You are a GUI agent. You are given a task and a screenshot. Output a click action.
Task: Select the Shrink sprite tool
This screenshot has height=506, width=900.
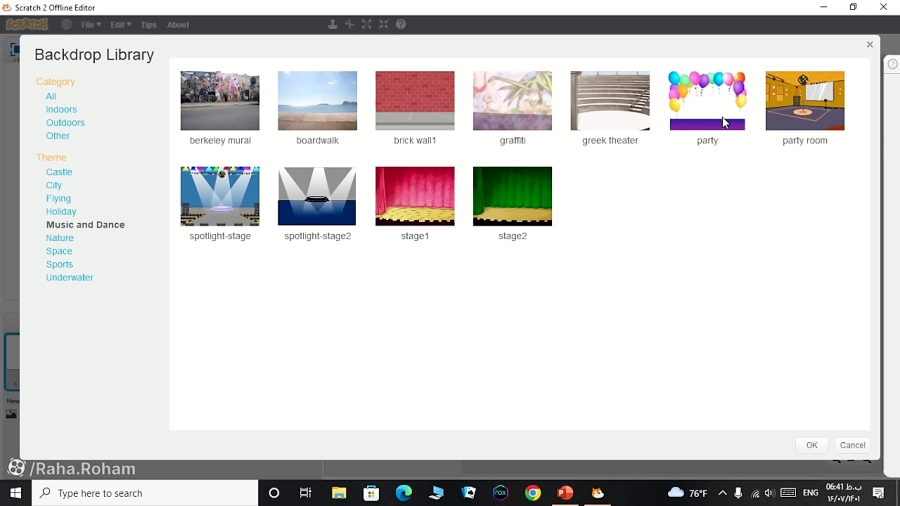click(x=384, y=24)
